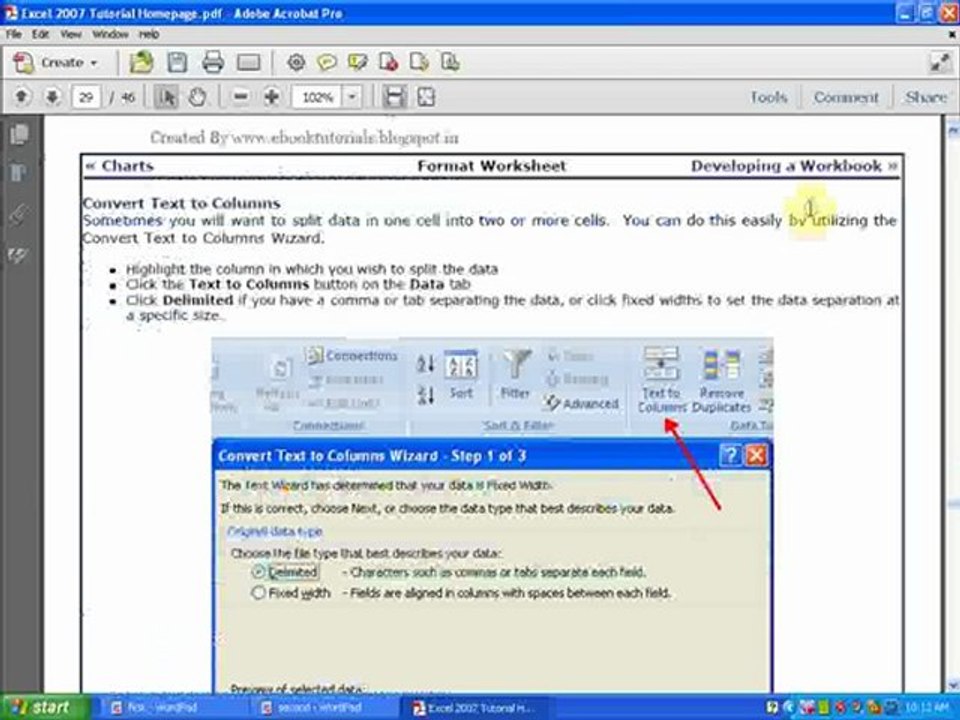Show the Bookmarks side panel

(x=19, y=173)
